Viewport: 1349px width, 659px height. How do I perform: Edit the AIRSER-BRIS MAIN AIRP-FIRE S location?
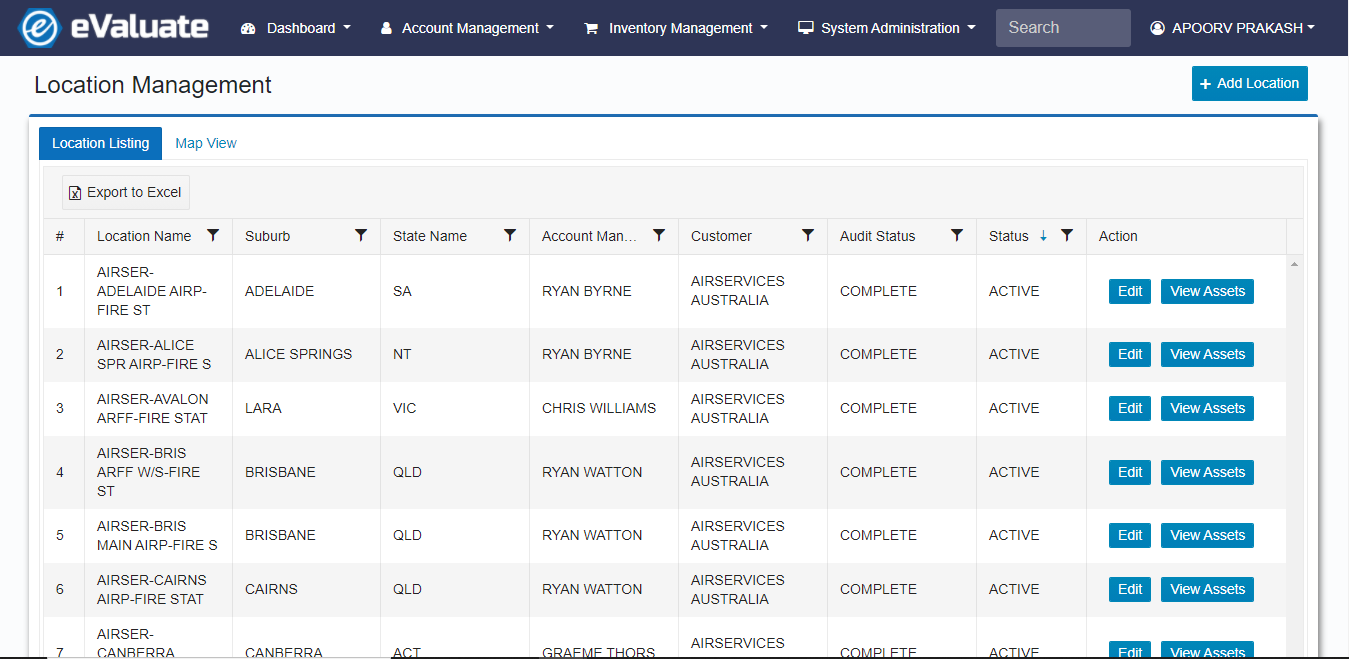click(x=1130, y=535)
